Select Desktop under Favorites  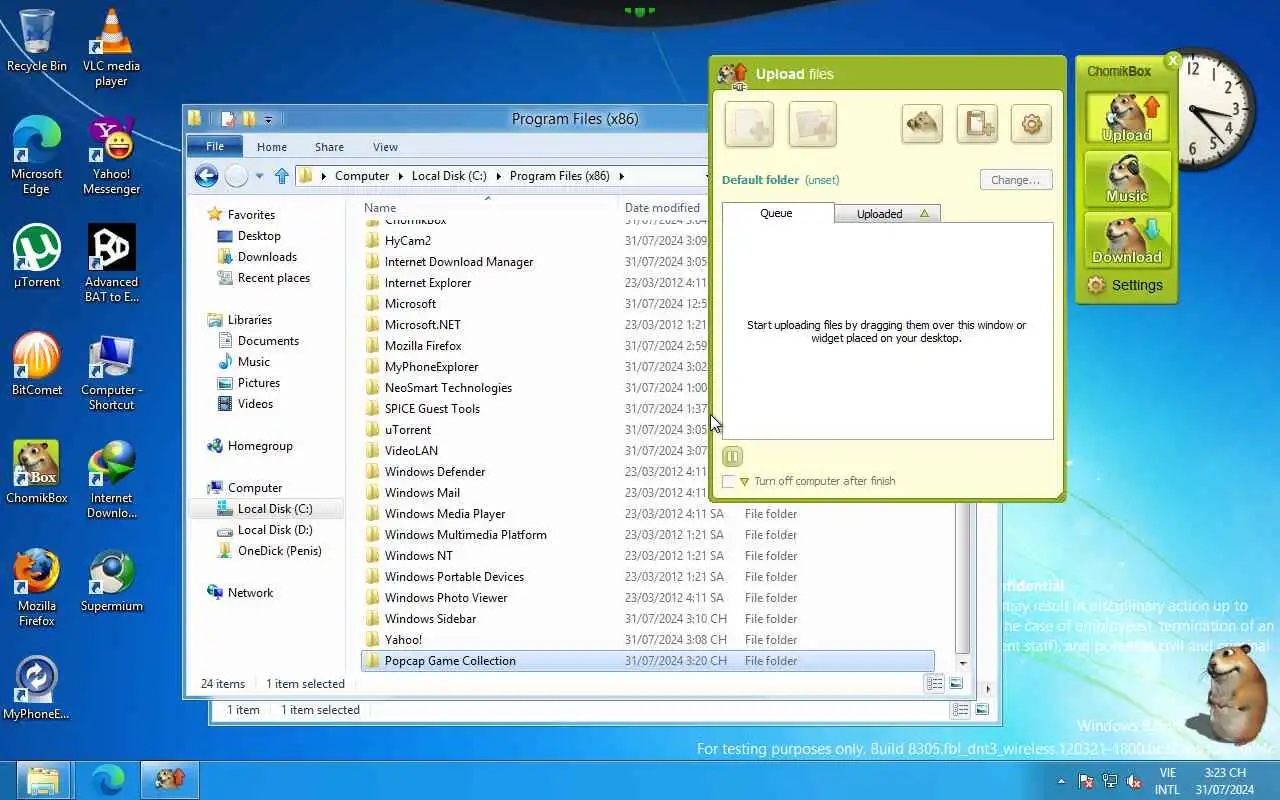coord(259,236)
